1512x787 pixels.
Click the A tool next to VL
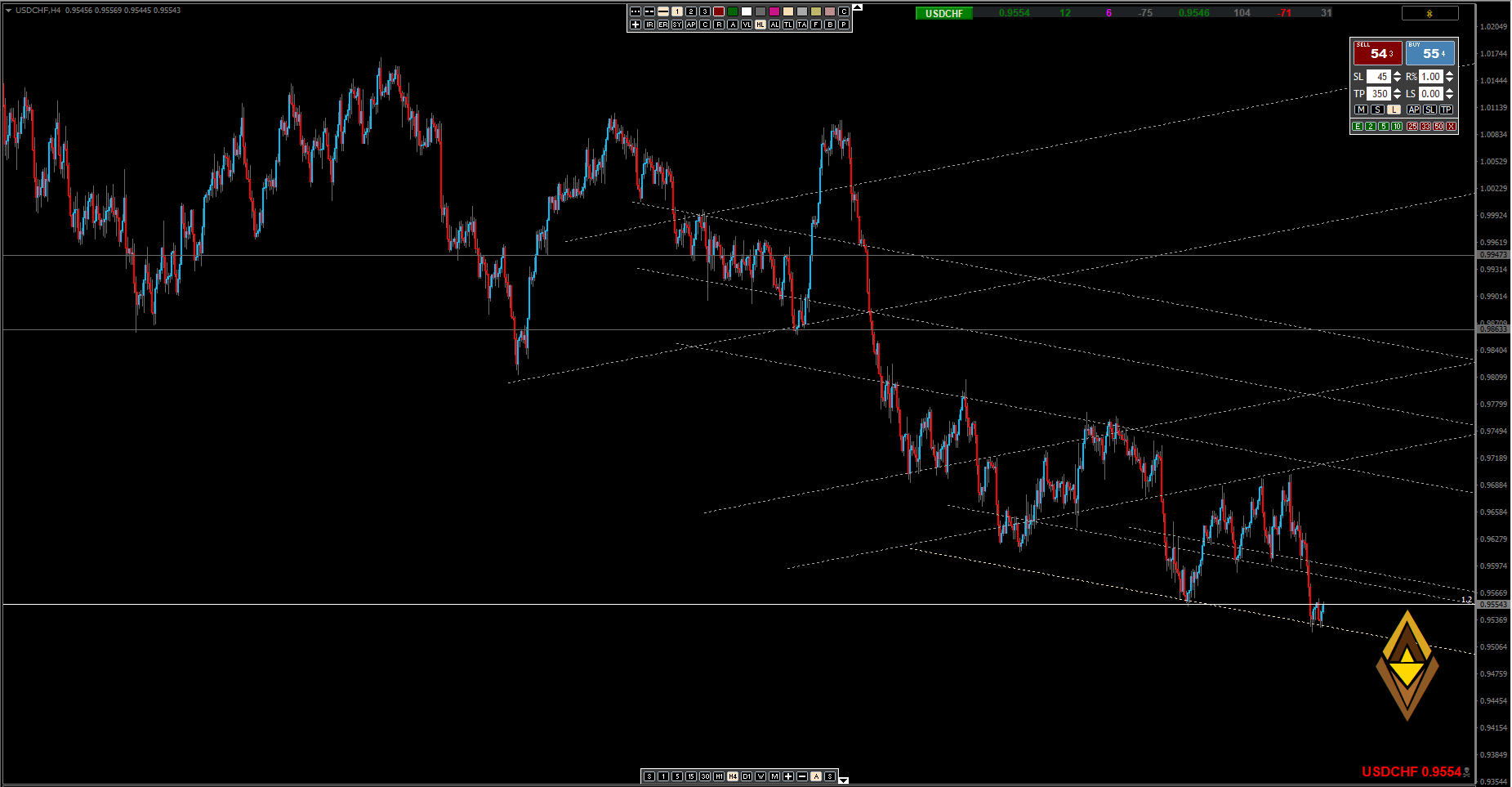pyautogui.click(x=733, y=25)
